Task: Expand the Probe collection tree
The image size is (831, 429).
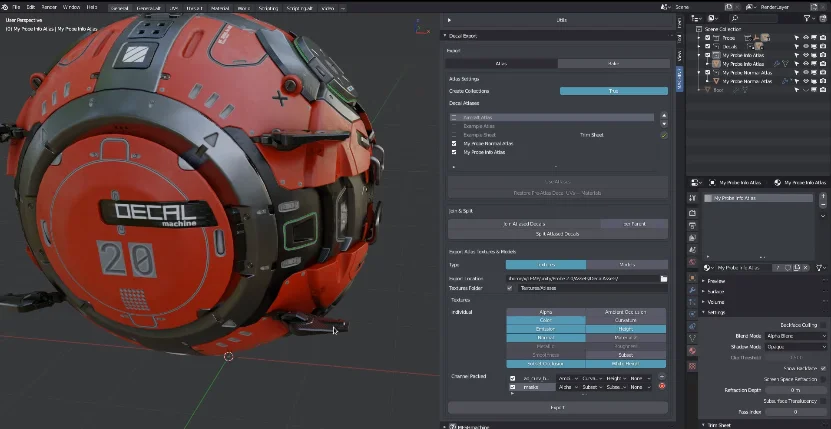Action: coord(700,38)
